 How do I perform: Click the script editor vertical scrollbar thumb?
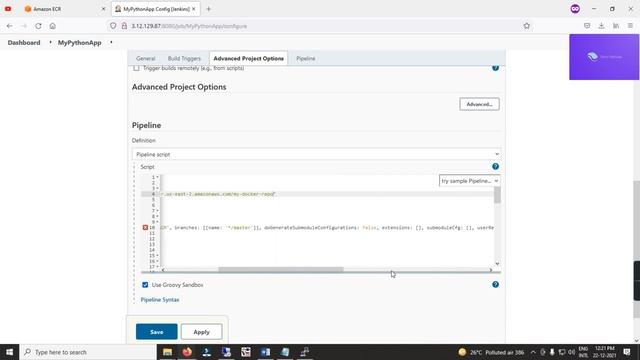[497, 195]
